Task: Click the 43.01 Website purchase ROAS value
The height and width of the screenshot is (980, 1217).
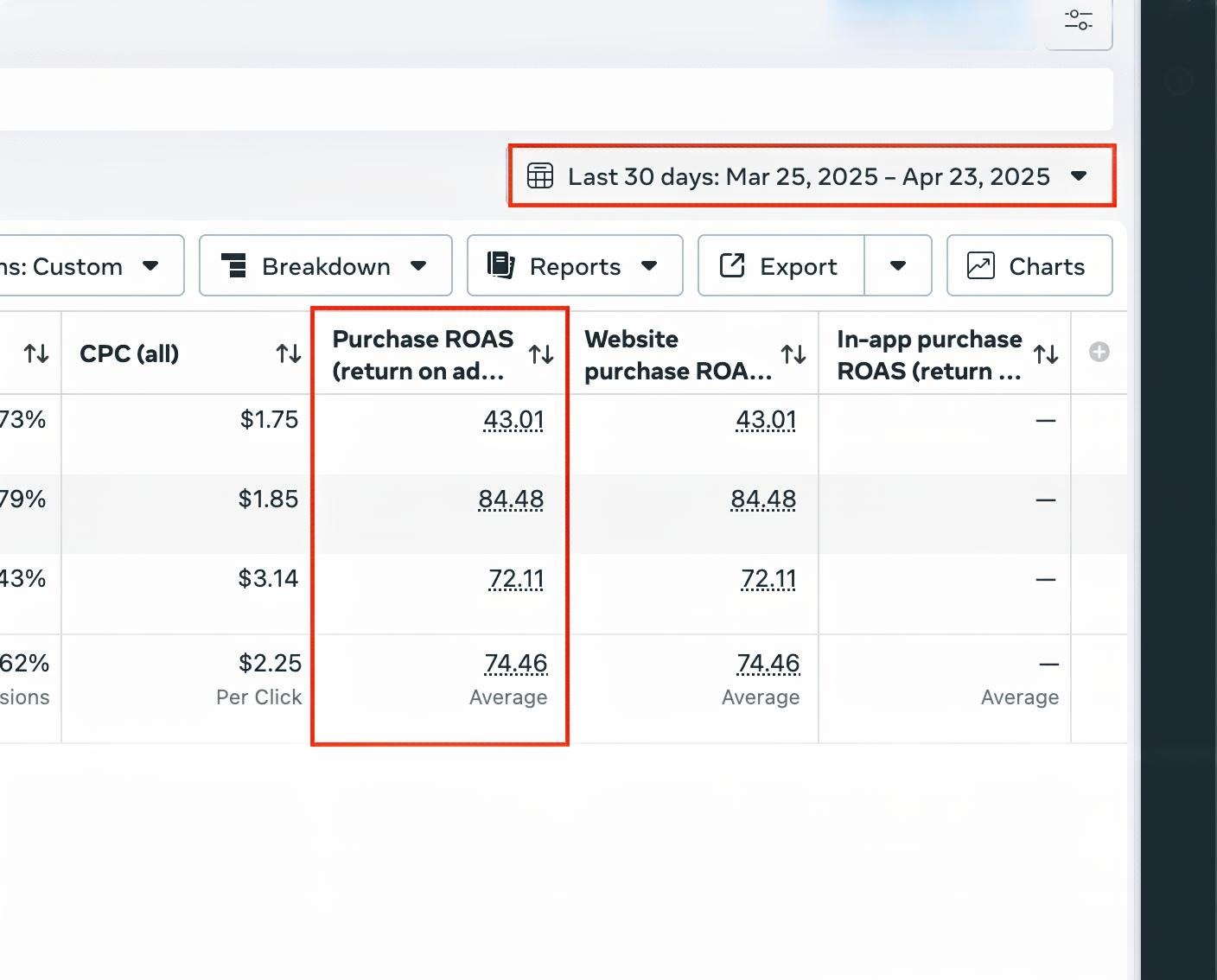Action: point(766,420)
